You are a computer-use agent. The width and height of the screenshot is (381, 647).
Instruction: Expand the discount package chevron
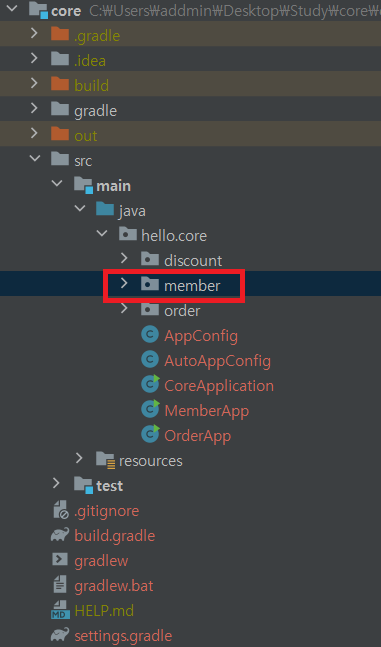coord(123,258)
